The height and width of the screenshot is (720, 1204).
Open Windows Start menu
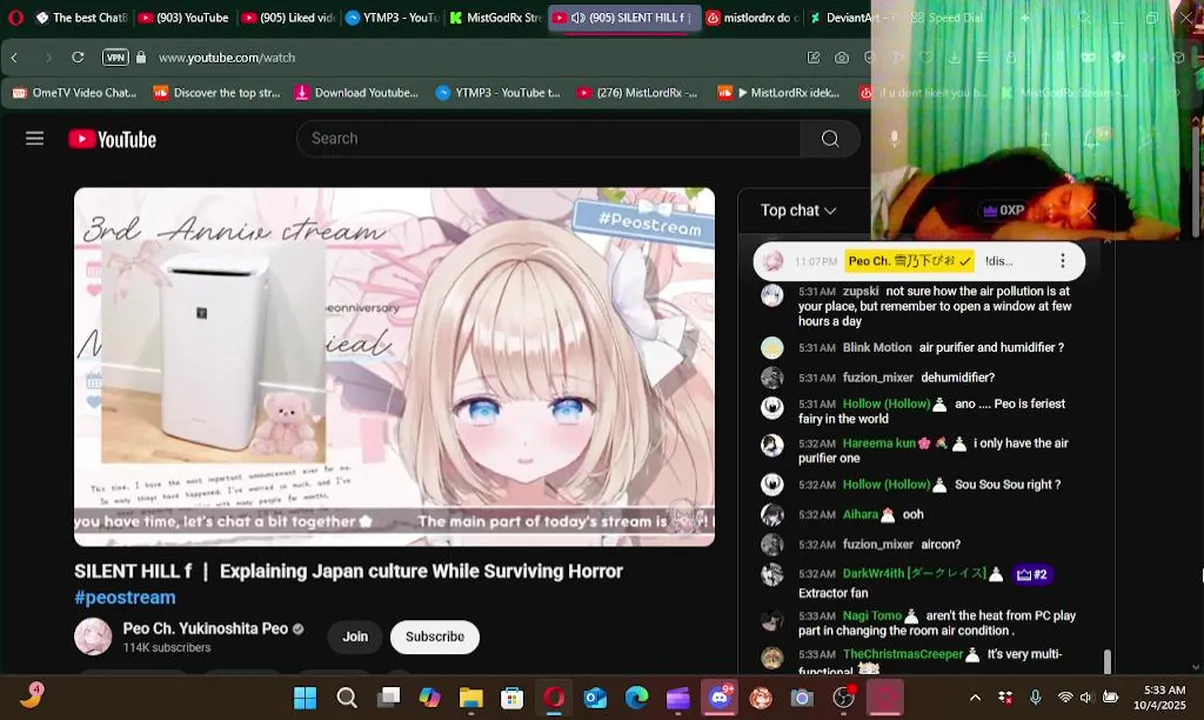tap(305, 697)
